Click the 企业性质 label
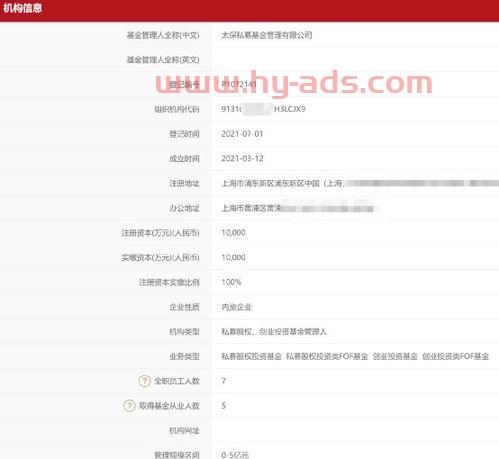 tap(184, 307)
